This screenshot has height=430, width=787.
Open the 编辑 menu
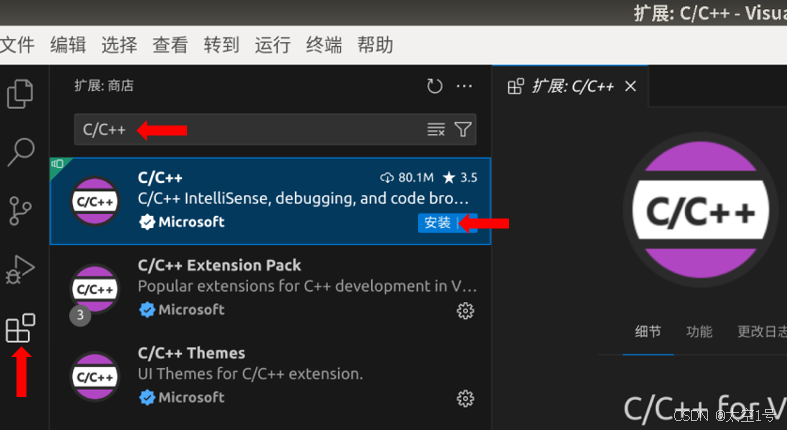(68, 45)
